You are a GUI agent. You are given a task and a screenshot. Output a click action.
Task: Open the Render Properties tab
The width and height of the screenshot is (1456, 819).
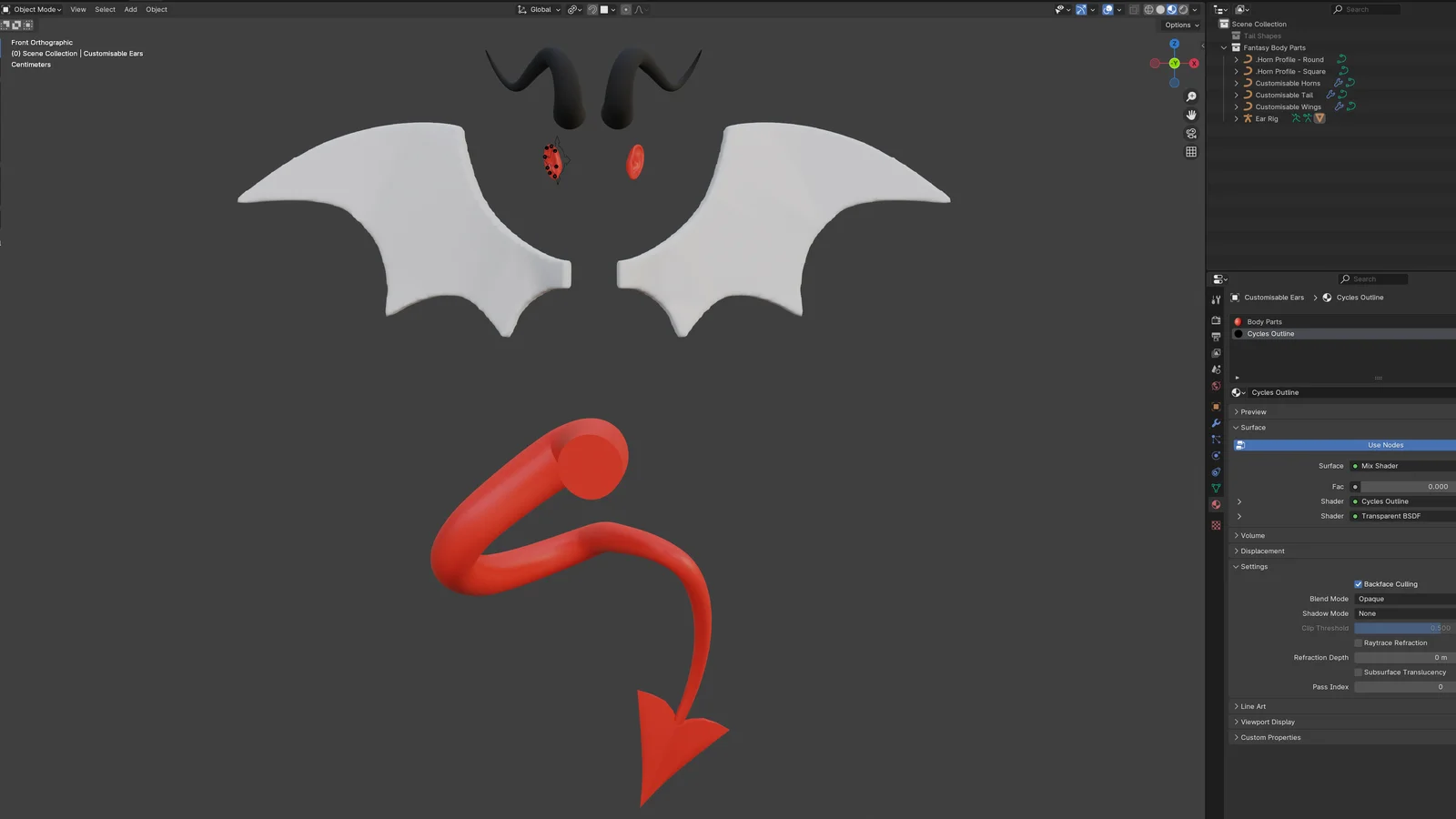[x=1216, y=319]
